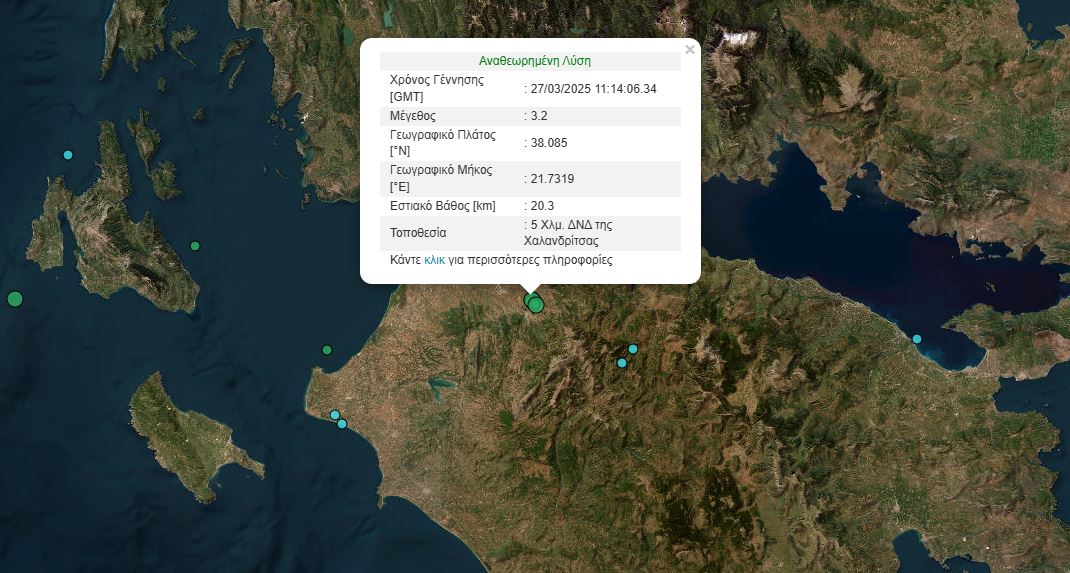Open the blue 'κλικ' link for more information

(434, 260)
